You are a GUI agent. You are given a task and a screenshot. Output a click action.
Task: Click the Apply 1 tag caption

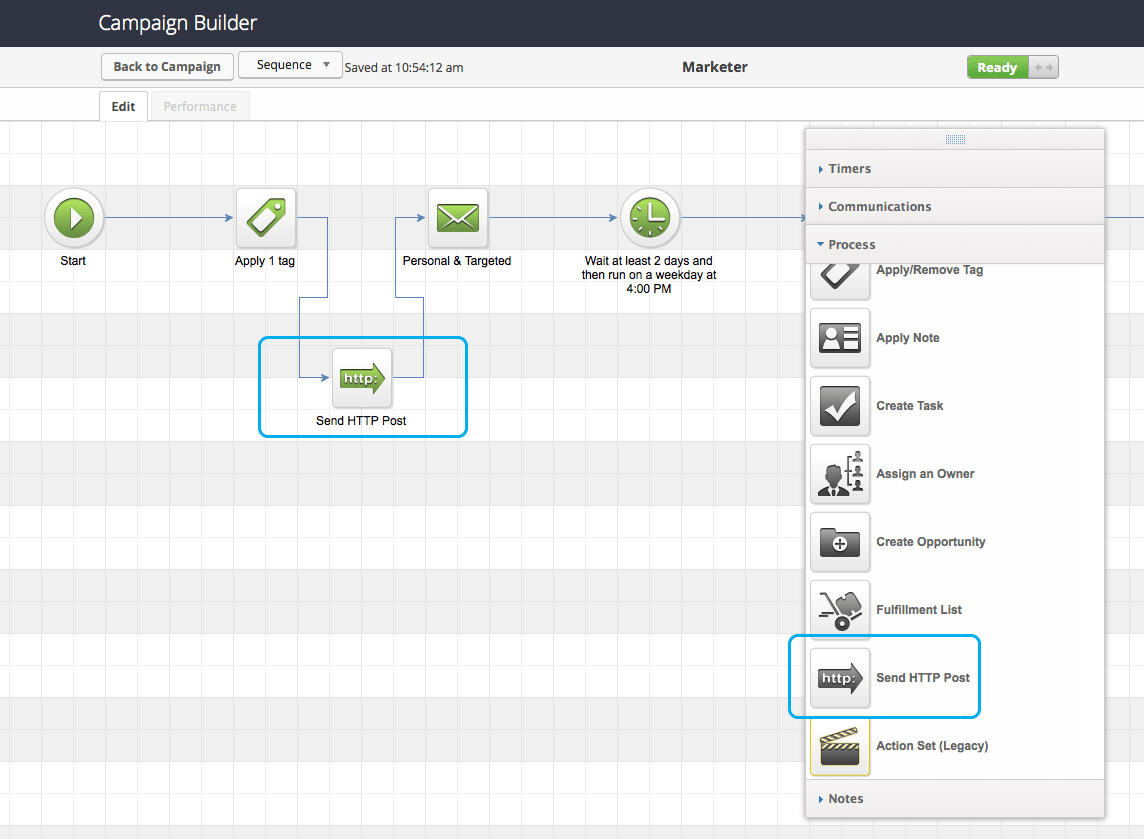click(265, 261)
